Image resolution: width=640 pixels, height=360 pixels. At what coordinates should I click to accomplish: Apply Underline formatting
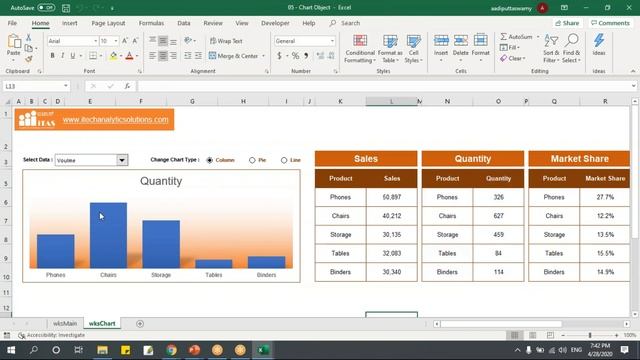[73, 56]
